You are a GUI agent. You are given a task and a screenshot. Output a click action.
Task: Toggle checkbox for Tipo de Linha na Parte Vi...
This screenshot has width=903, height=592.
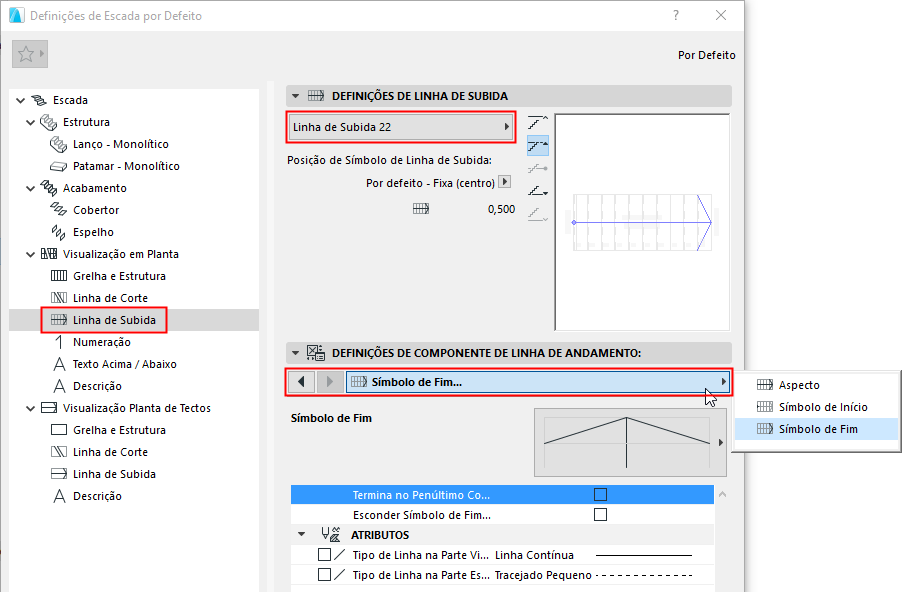[324, 555]
